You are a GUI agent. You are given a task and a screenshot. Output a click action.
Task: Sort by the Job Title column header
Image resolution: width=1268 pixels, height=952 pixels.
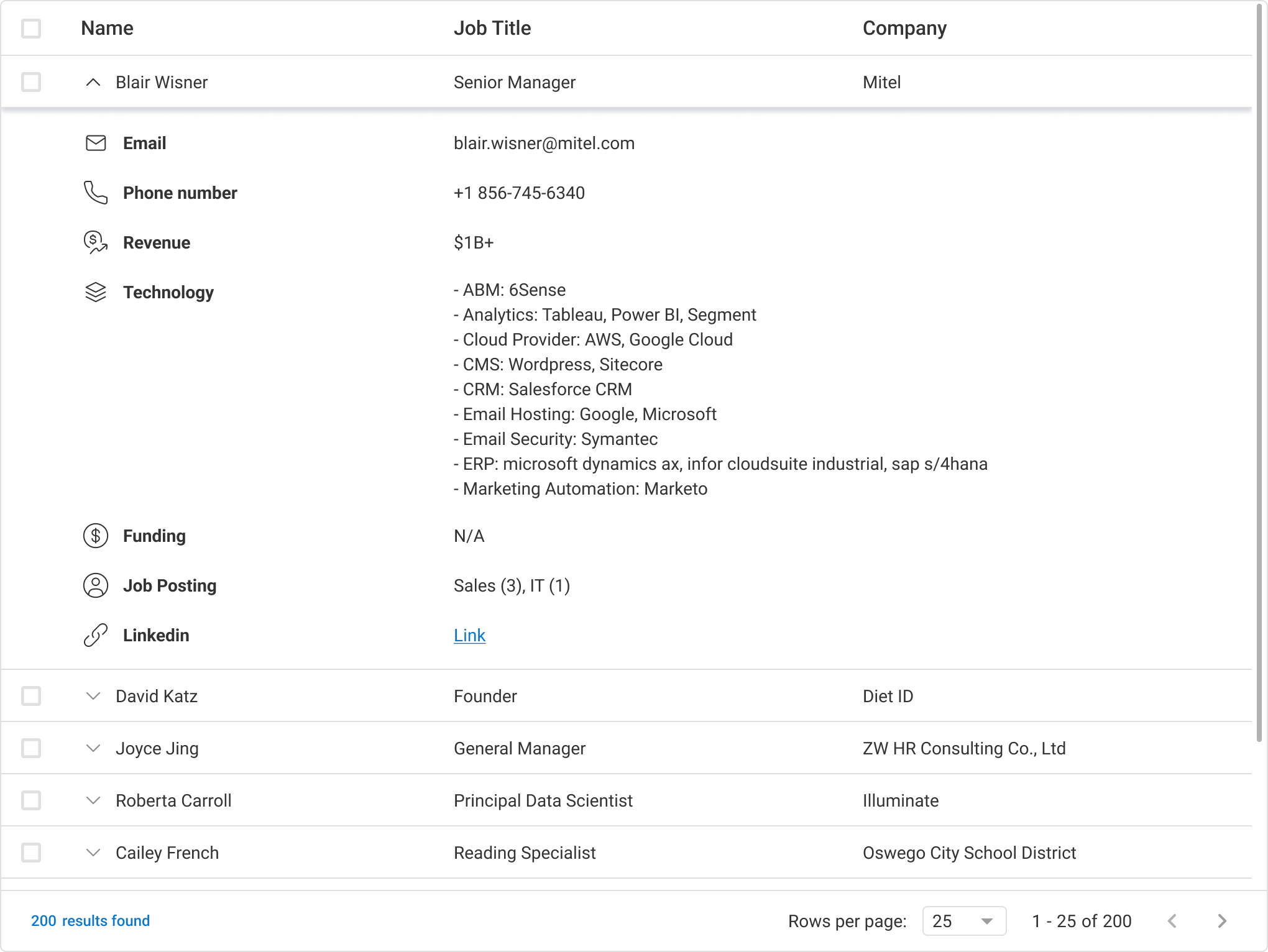pos(492,29)
